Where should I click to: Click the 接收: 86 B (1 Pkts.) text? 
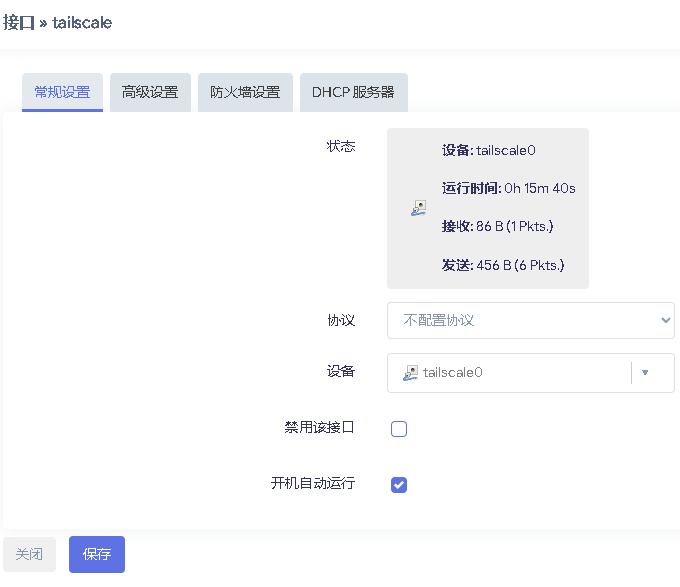pos(497,226)
